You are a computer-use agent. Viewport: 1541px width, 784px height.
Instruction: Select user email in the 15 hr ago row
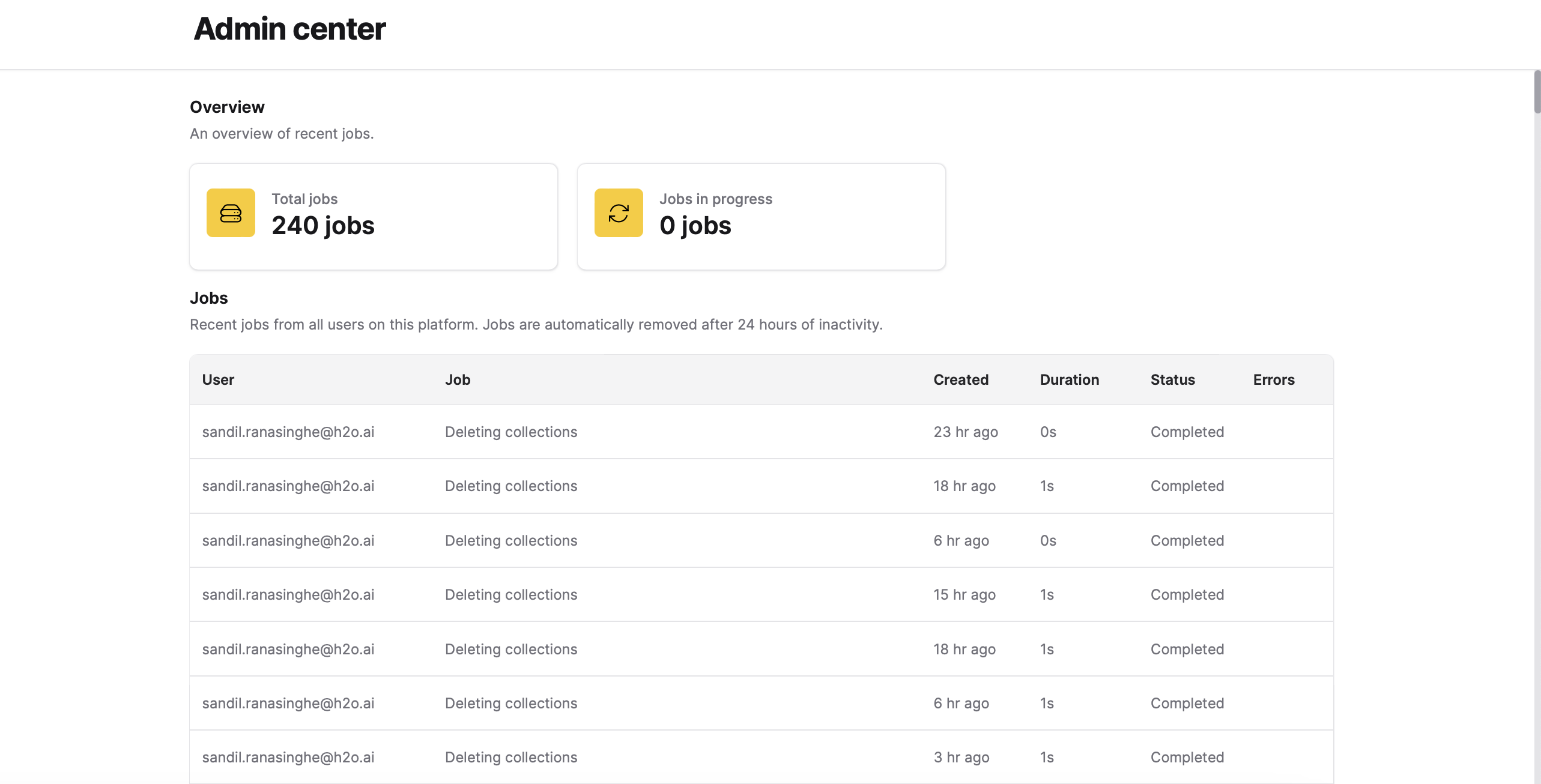288,595
